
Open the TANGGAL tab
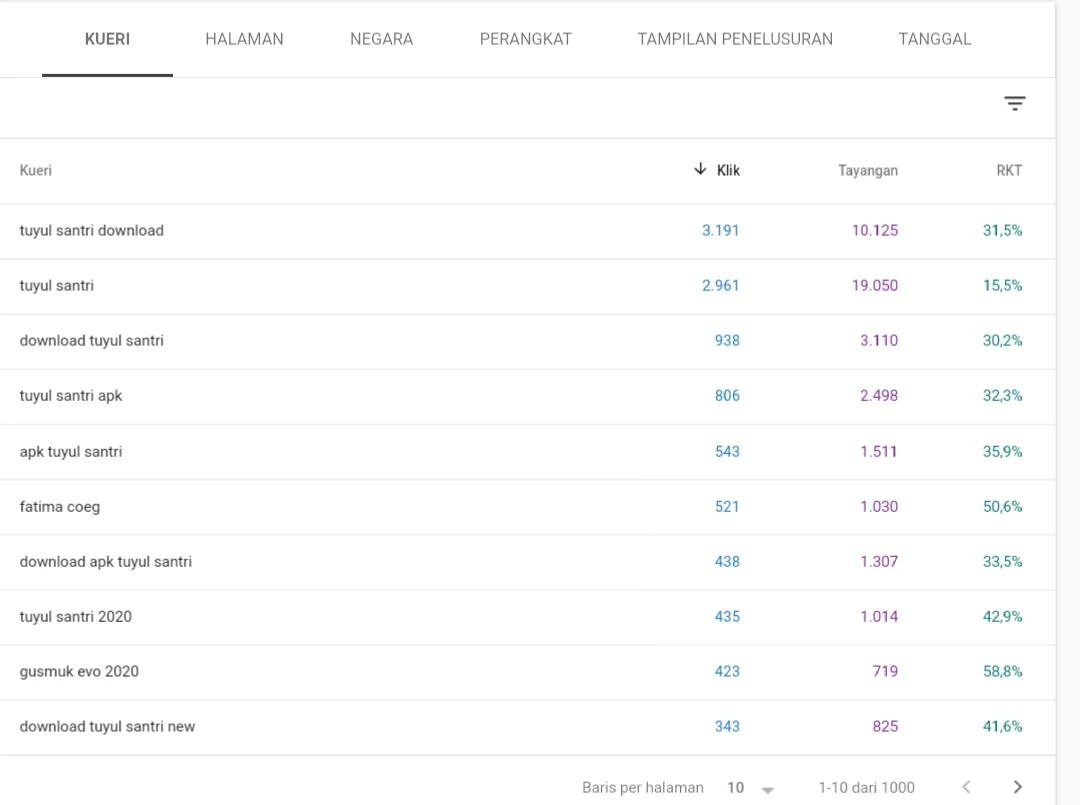pyautogui.click(x=935, y=39)
